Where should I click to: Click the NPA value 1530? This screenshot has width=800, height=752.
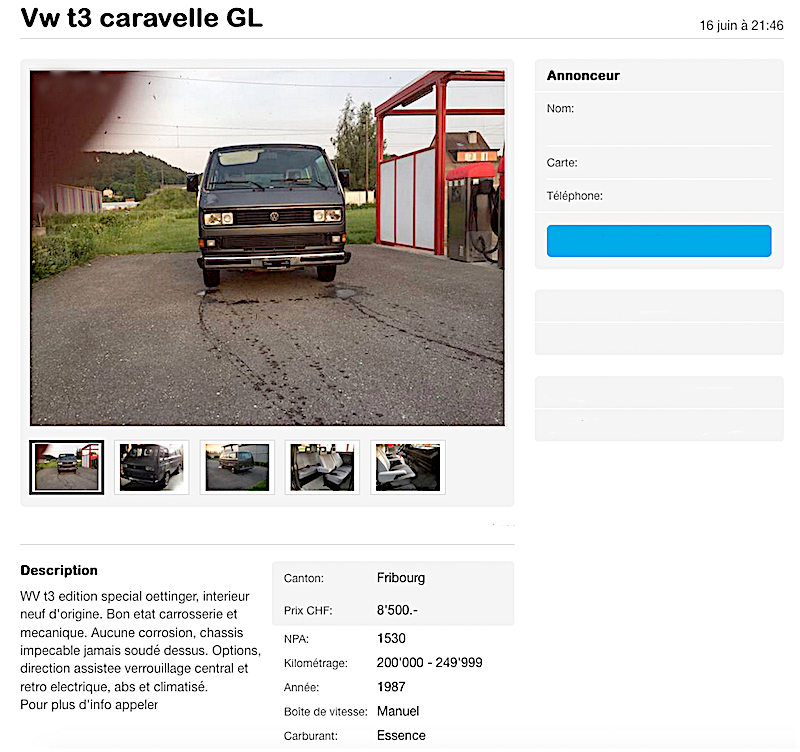[391, 638]
